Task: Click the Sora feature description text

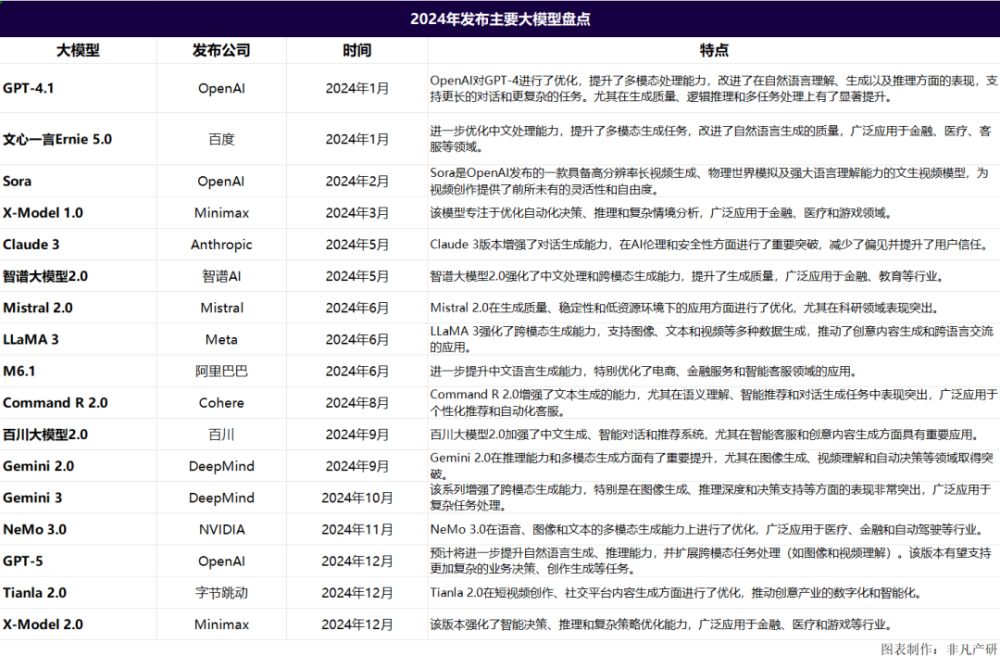Action: pyautogui.click(x=709, y=181)
